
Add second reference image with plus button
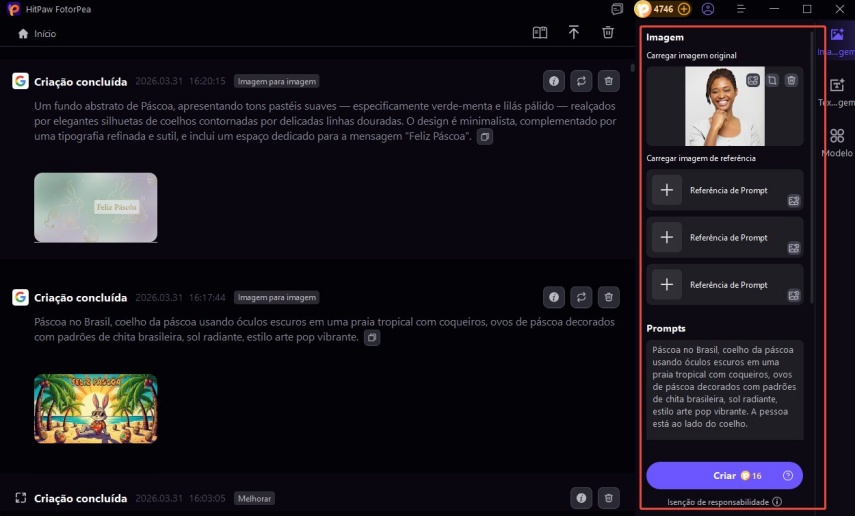[x=667, y=237]
